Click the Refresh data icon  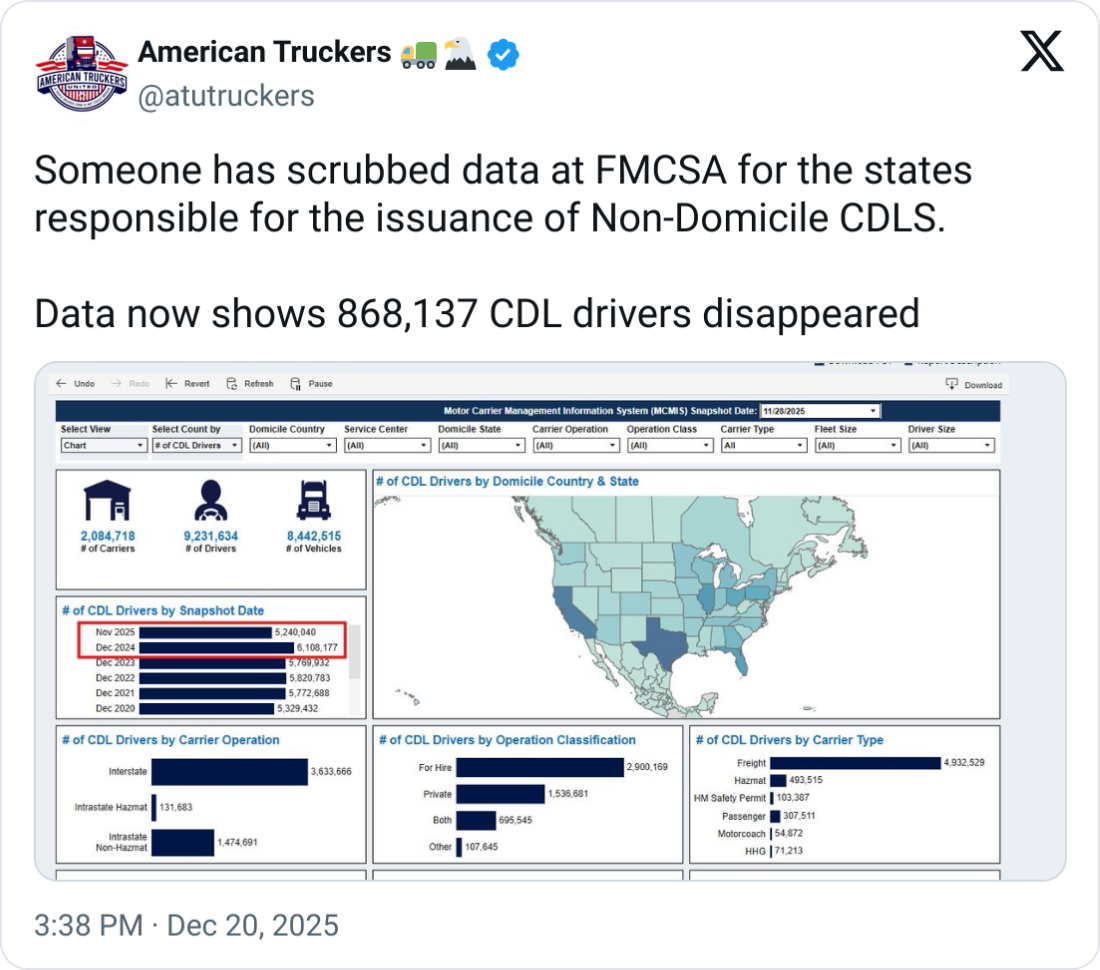[231, 383]
